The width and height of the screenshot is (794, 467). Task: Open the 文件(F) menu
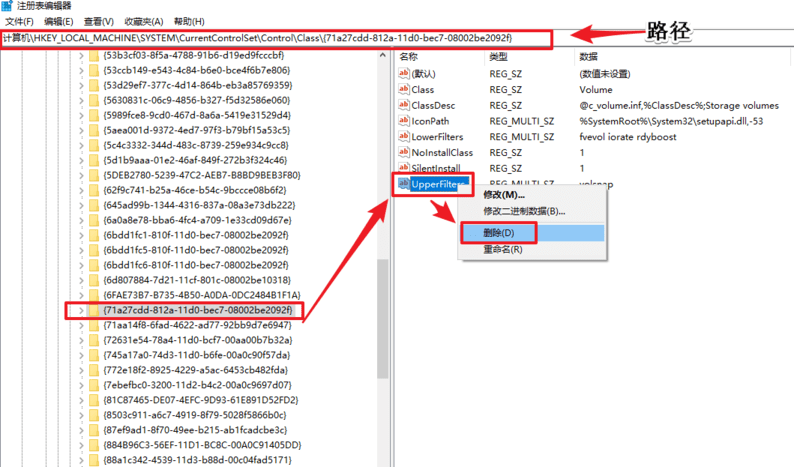pyautogui.click(x=19, y=21)
